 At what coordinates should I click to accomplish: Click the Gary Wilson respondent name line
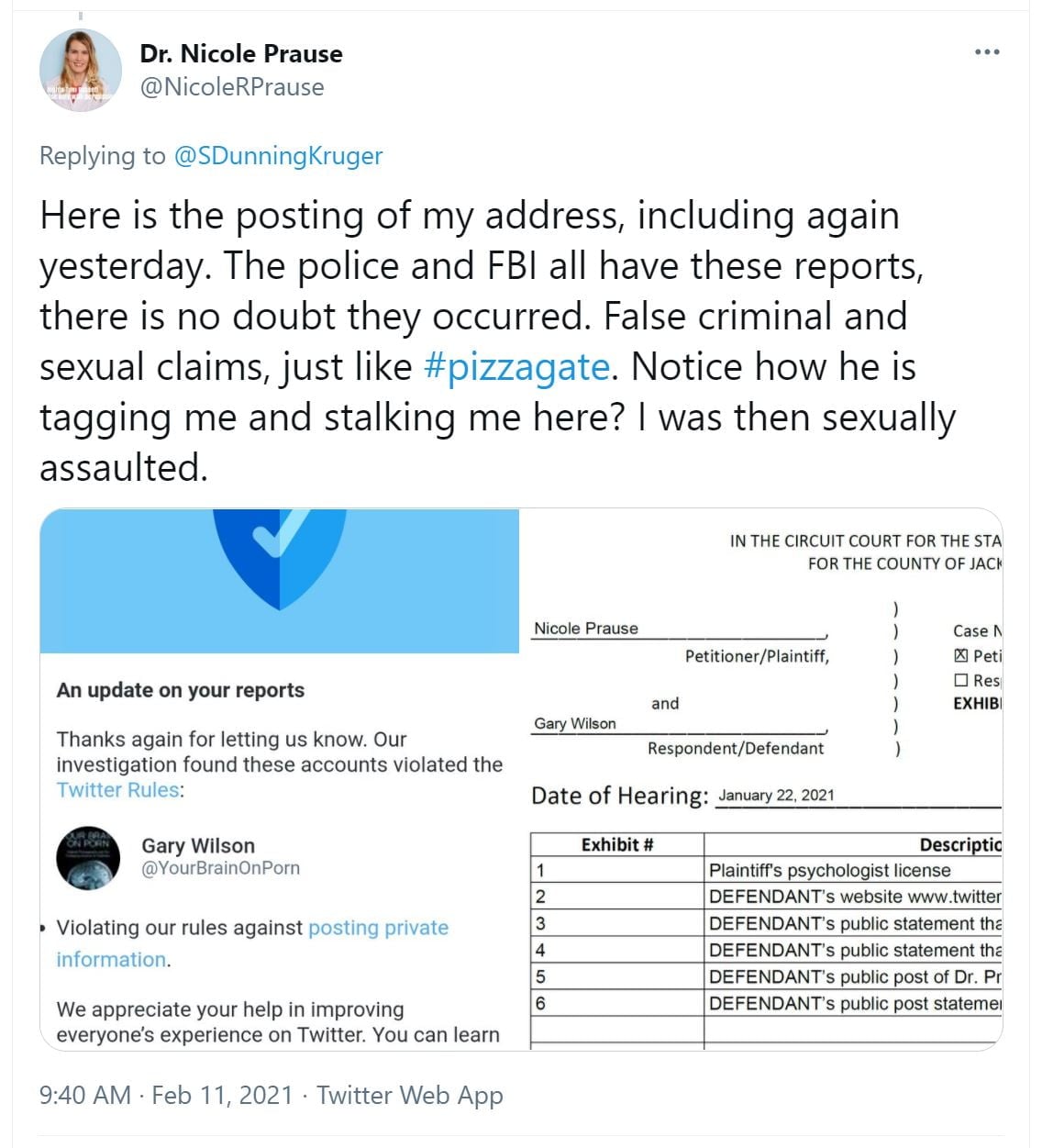(575, 724)
